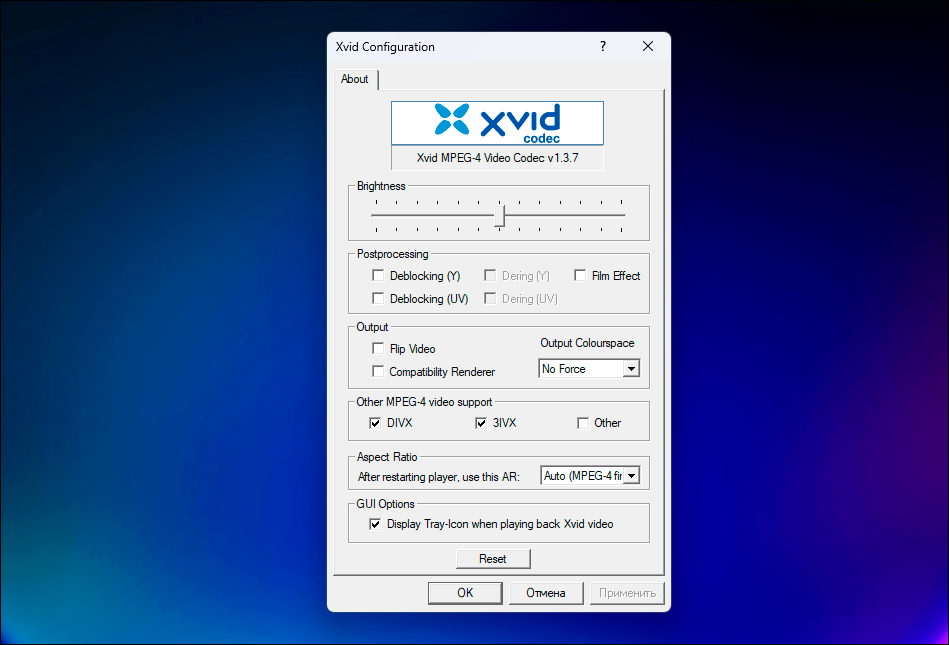The height and width of the screenshot is (645, 949).
Task: Click the GUI Options group label
Action: 386,504
